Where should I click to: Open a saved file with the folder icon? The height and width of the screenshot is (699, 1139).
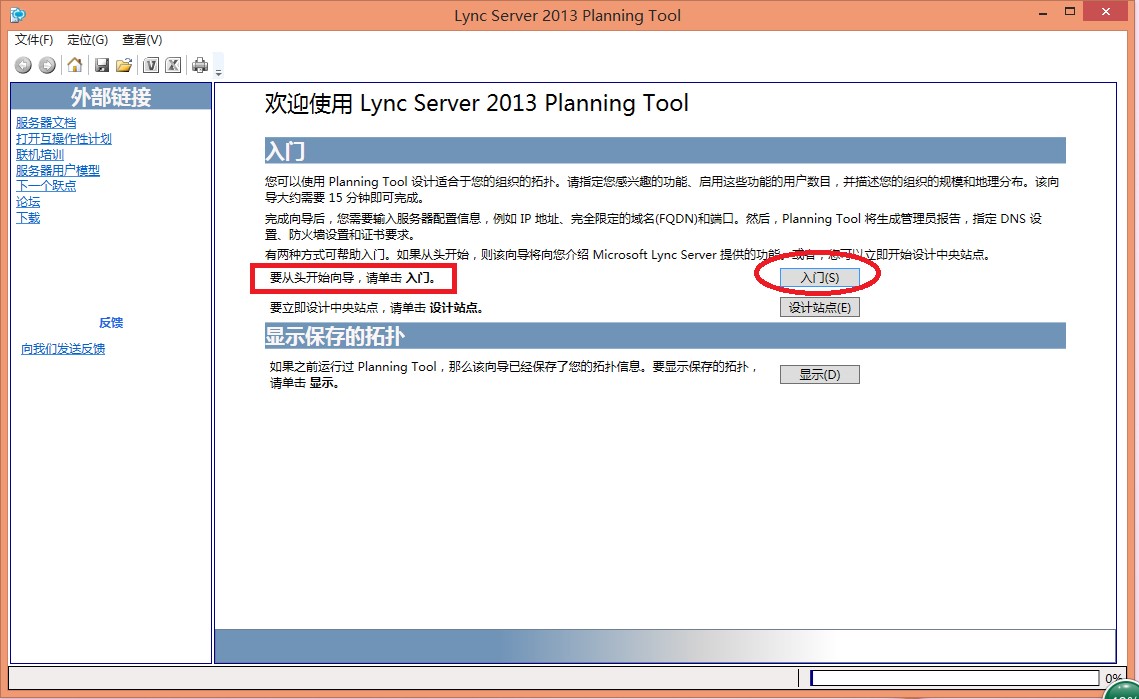click(124, 65)
